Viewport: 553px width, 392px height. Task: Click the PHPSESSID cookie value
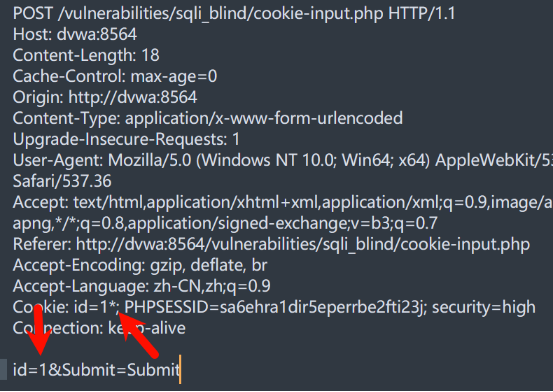(x=321, y=307)
